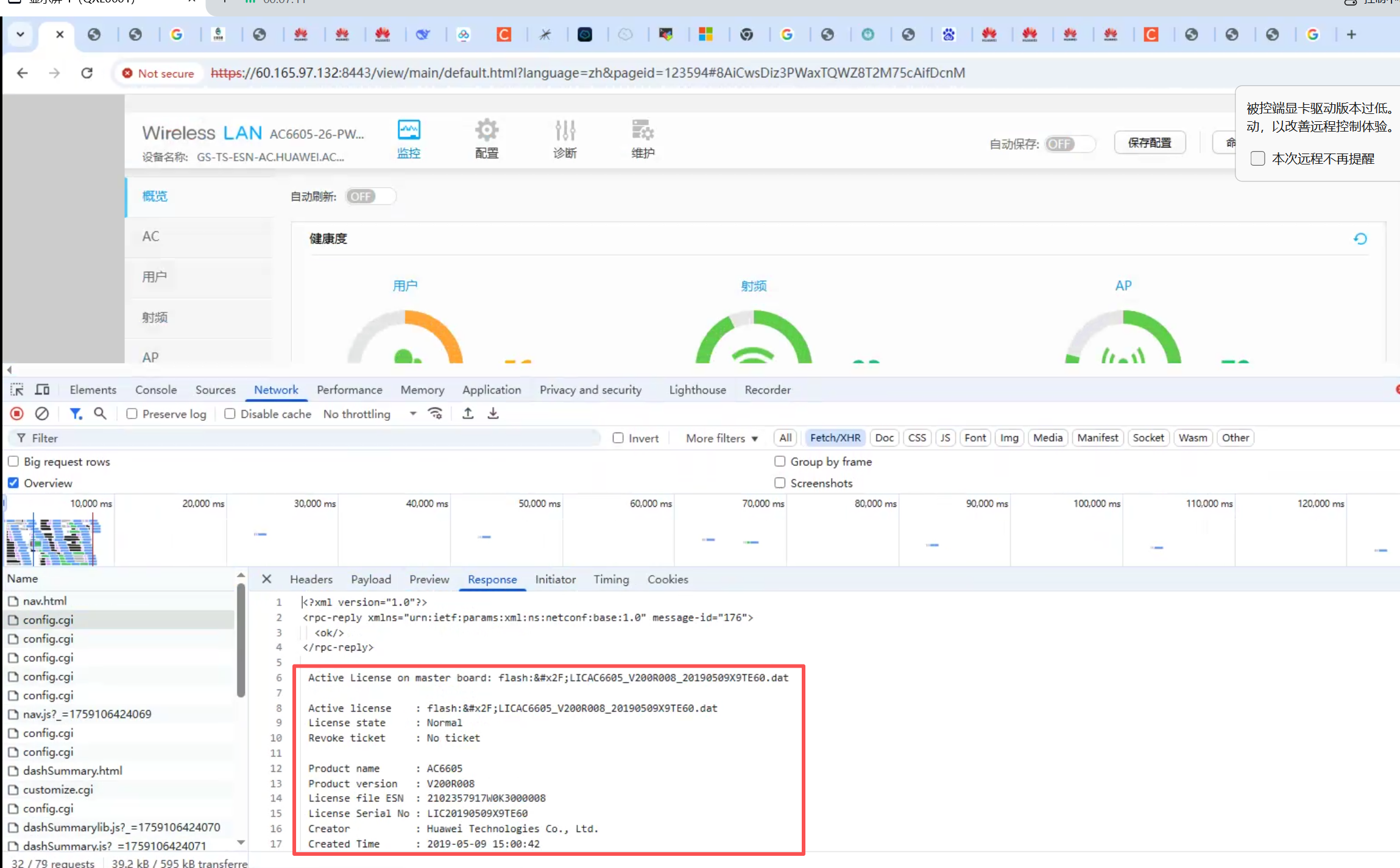1400x868 pixels.
Task: Click the clear network log icon
Action: (x=41, y=414)
